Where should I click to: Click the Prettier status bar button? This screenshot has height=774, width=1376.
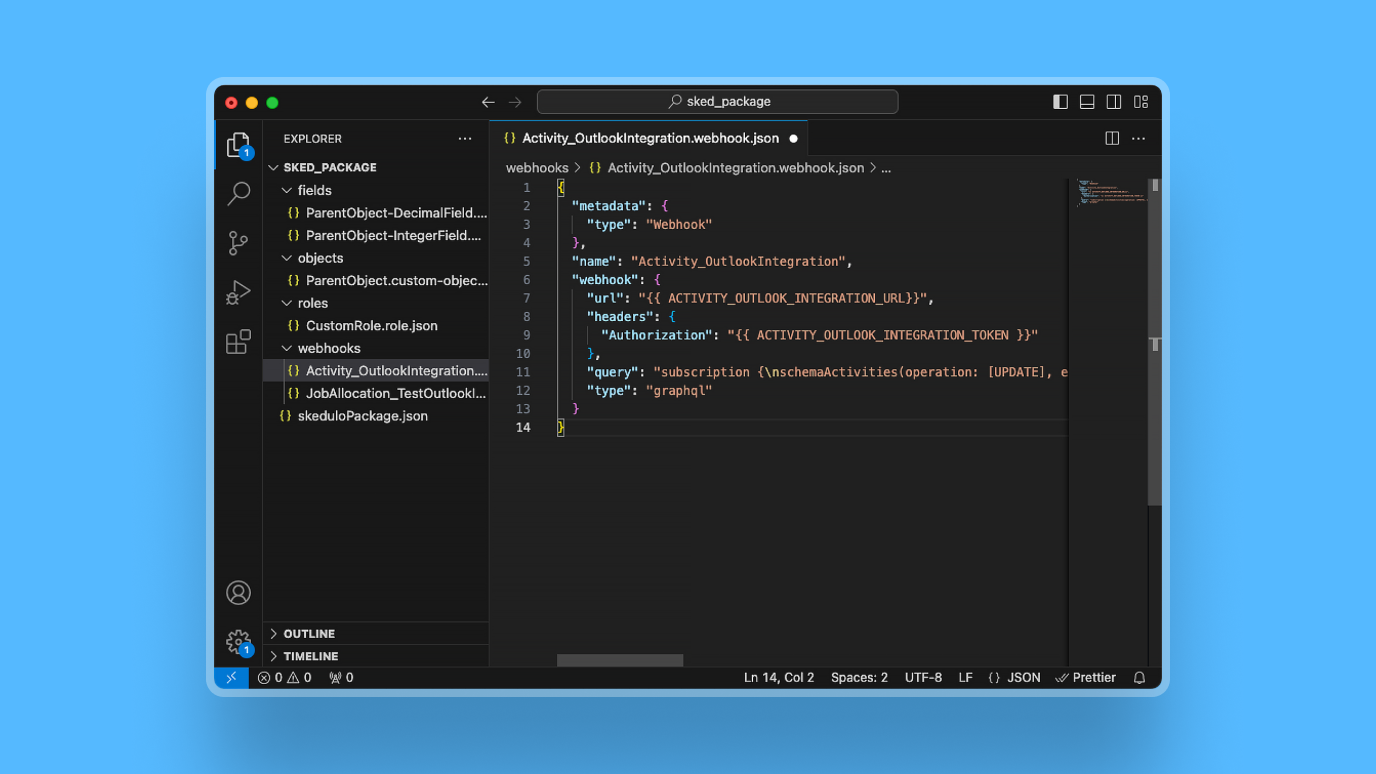1086,678
